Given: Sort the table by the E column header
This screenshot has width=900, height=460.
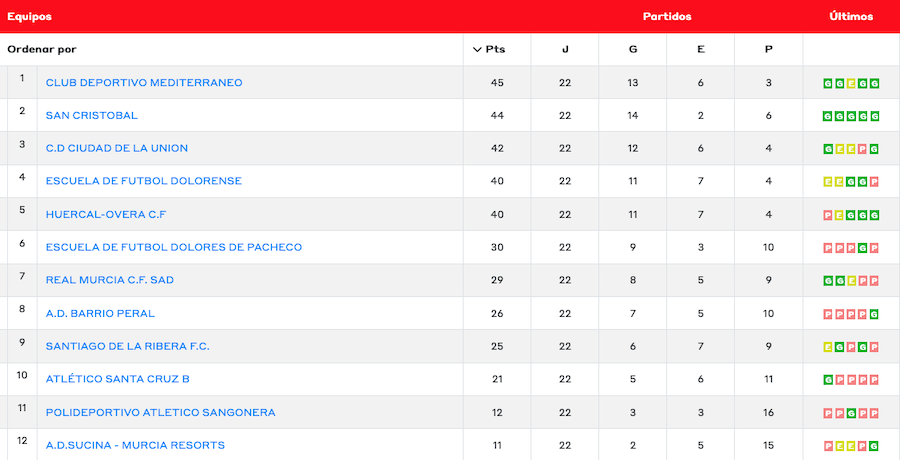Looking at the screenshot, I should pyautogui.click(x=701, y=49).
